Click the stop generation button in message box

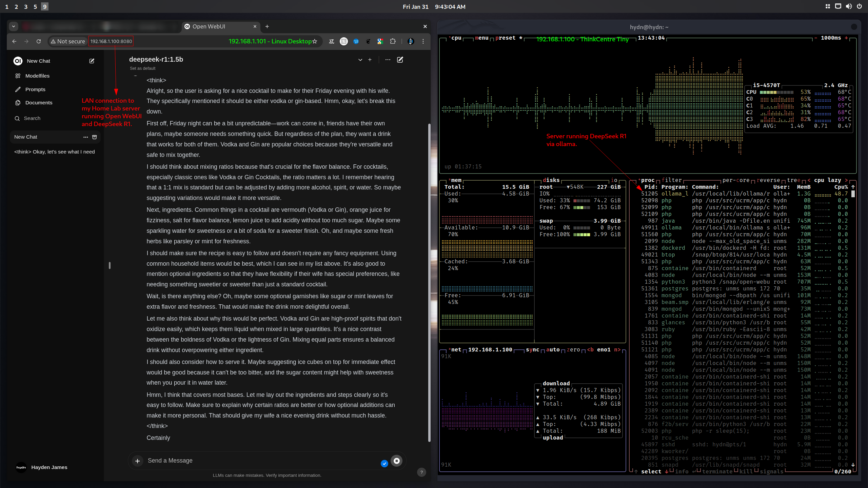click(396, 460)
